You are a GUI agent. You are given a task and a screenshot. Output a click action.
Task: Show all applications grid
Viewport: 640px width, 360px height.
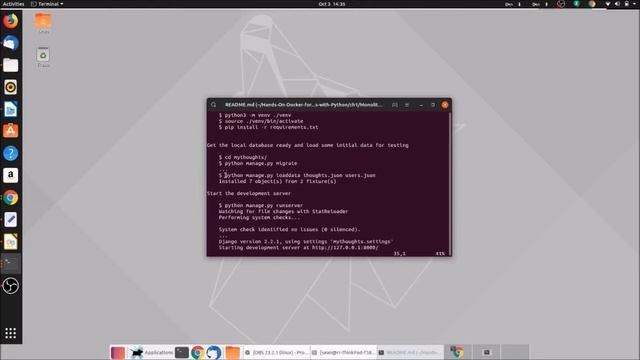[x=11, y=333]
